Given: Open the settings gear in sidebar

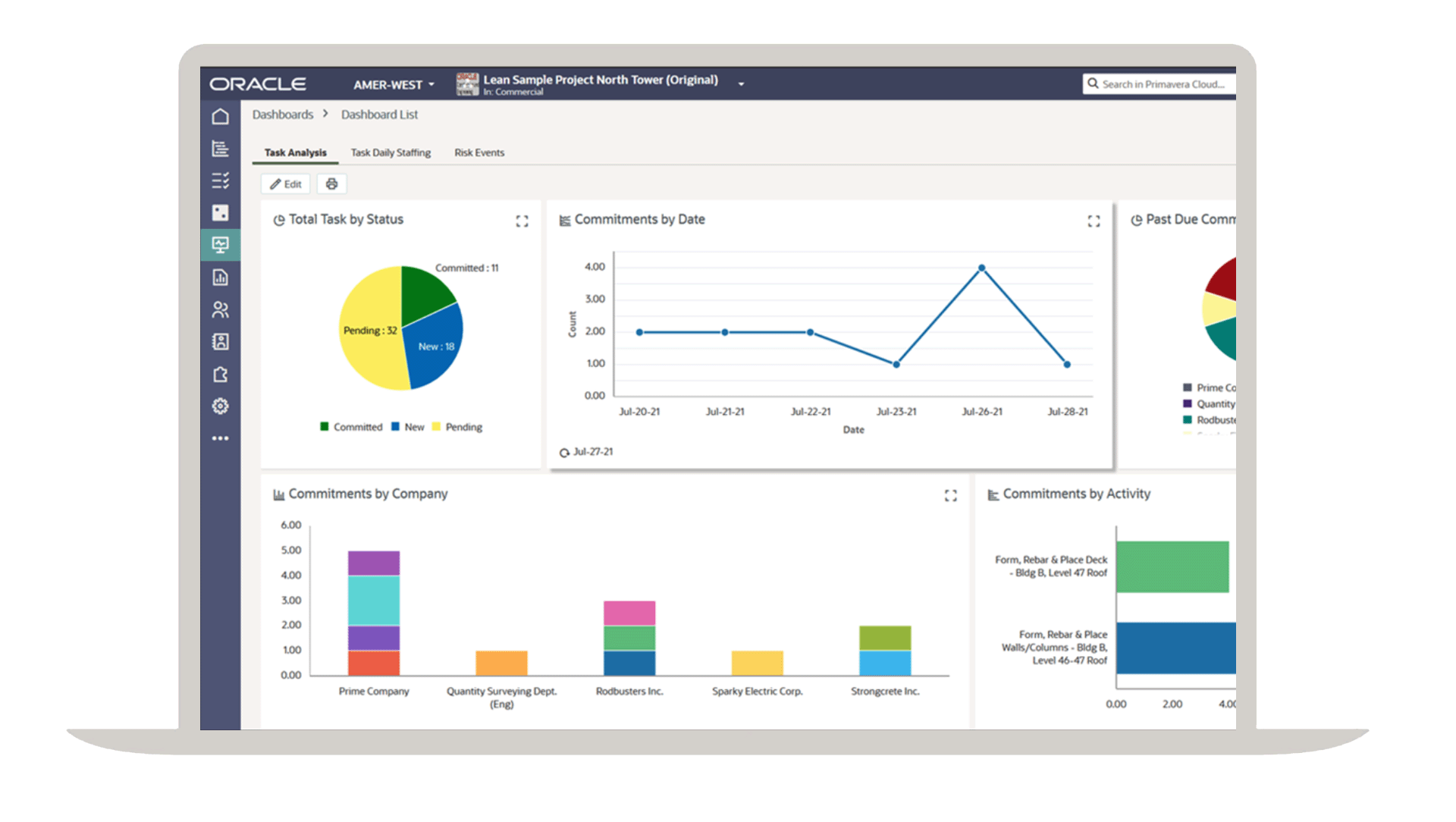Looking at the screenshot, I should click(x=220, y=406).
